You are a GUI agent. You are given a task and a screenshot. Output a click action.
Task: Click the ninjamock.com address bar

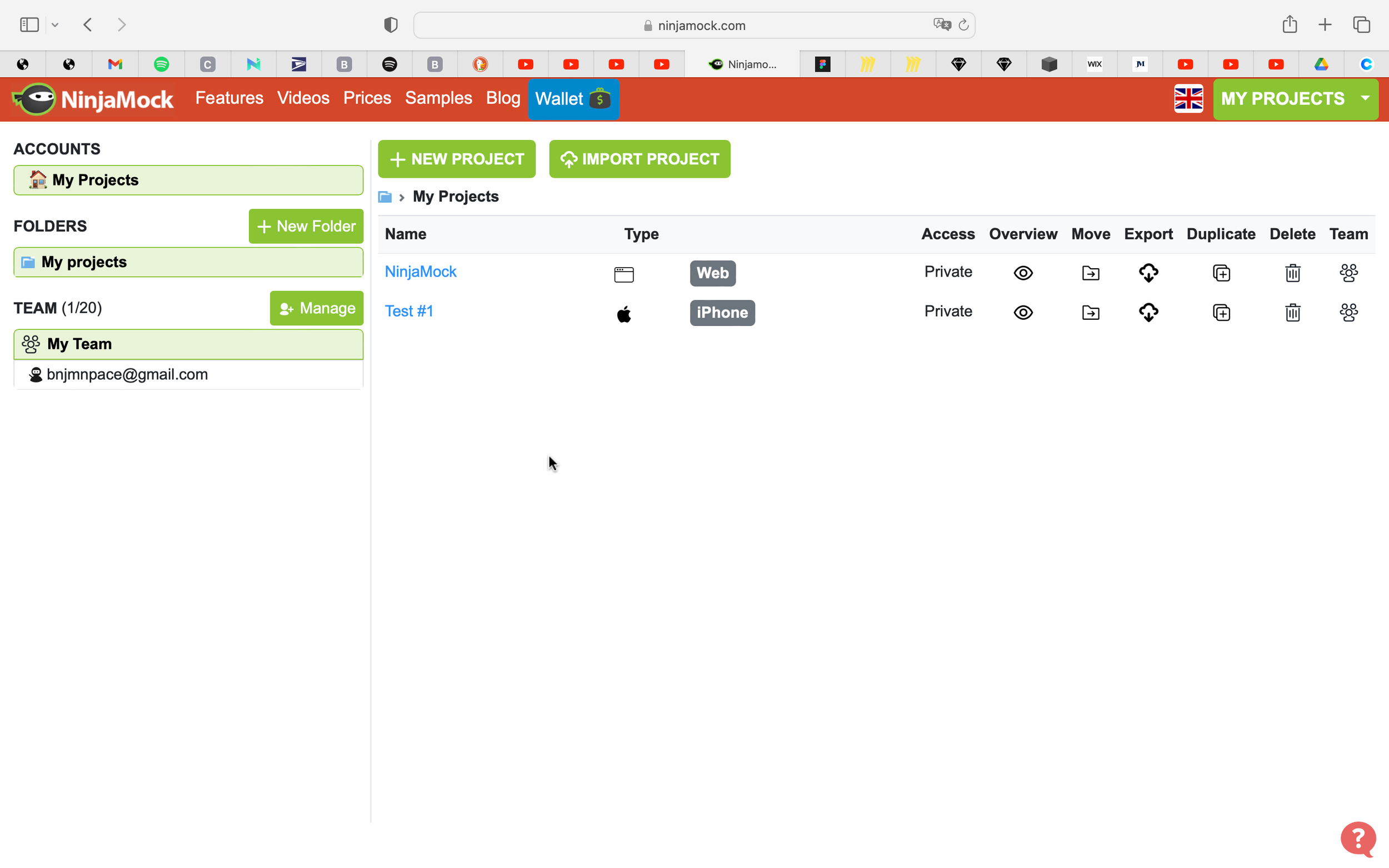coord(693,25)
